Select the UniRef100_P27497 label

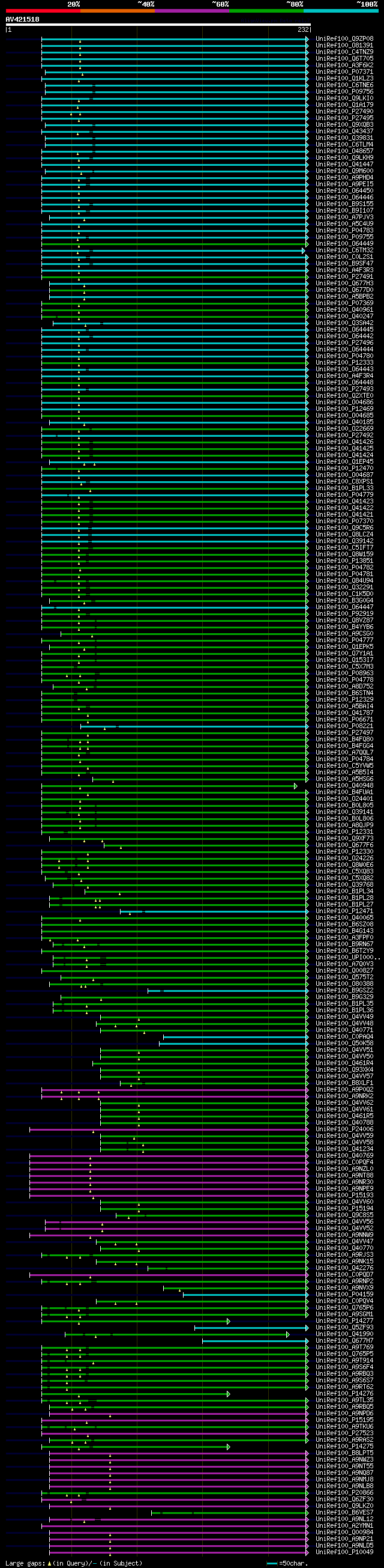point(344,733)
